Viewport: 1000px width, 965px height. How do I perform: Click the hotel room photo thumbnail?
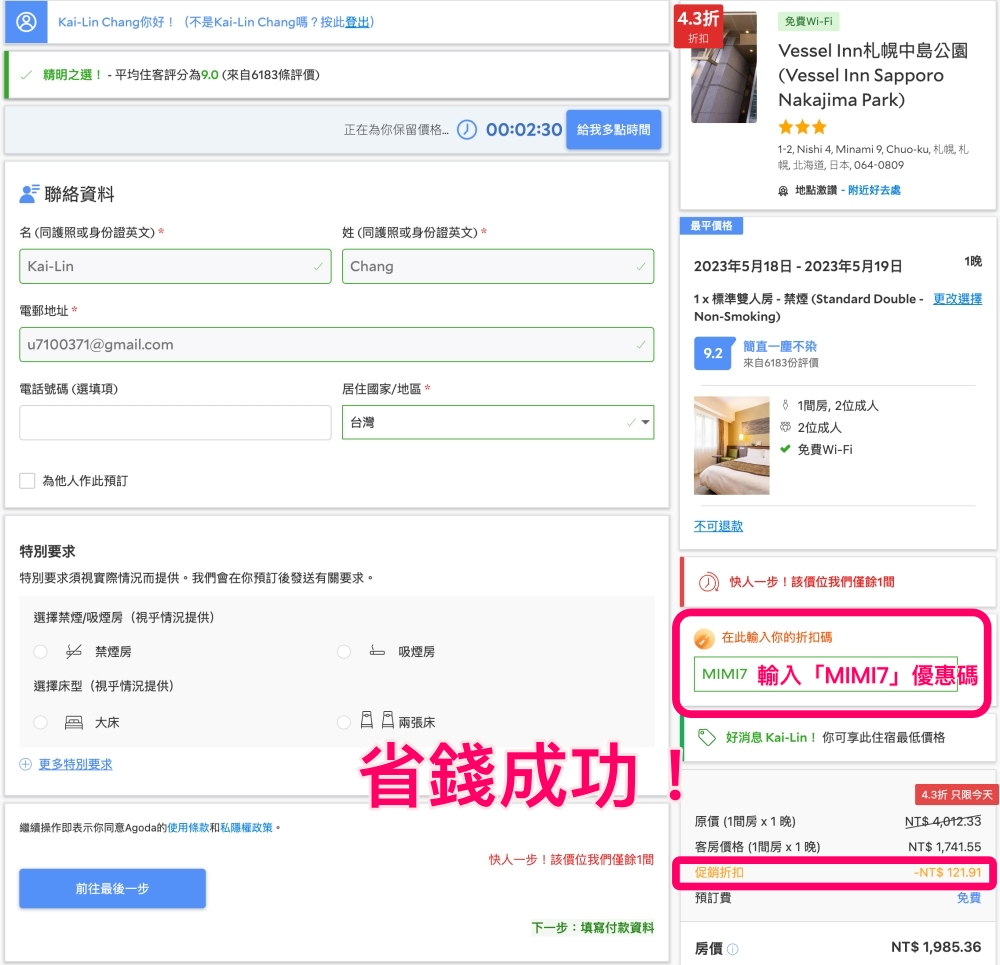click(x=732, y=445)
